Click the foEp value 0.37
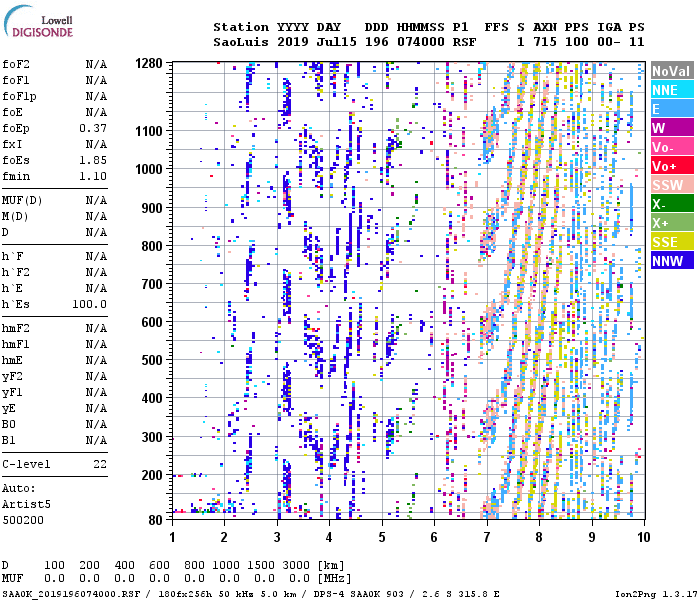Viewport: 700px width, 600px height. coord(93,129)
